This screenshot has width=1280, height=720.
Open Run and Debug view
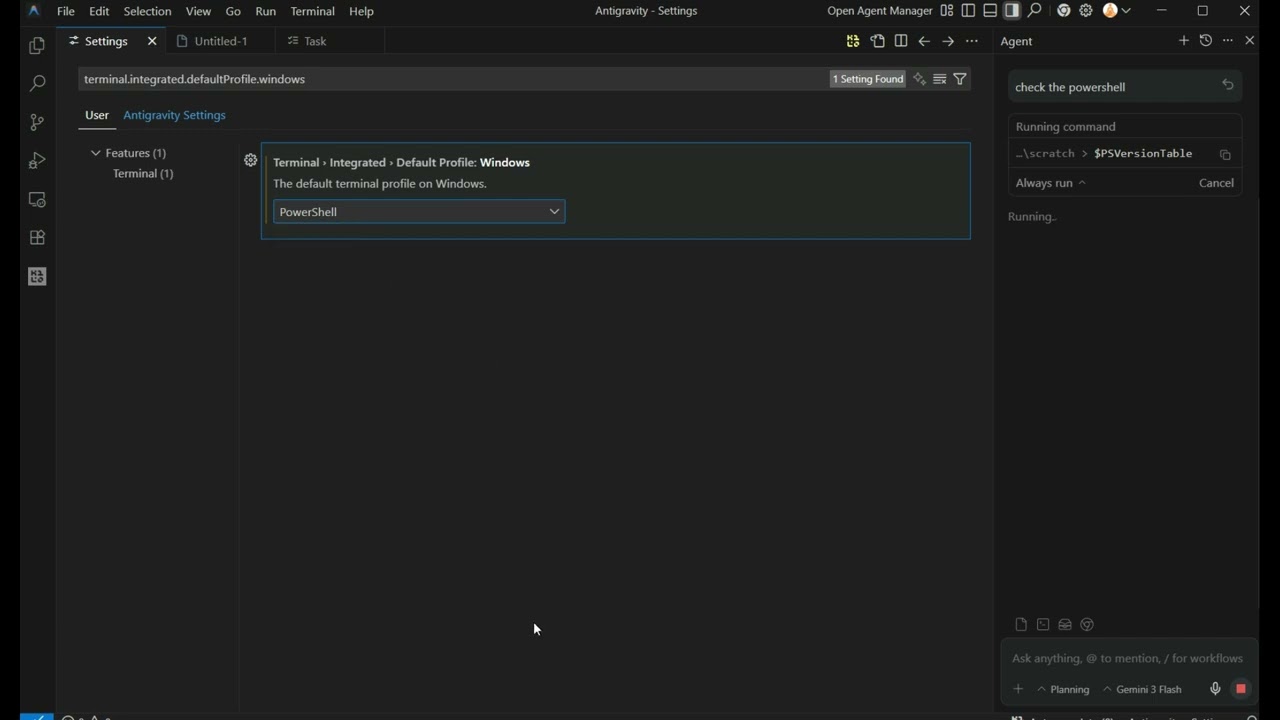(x=37, y=161)
